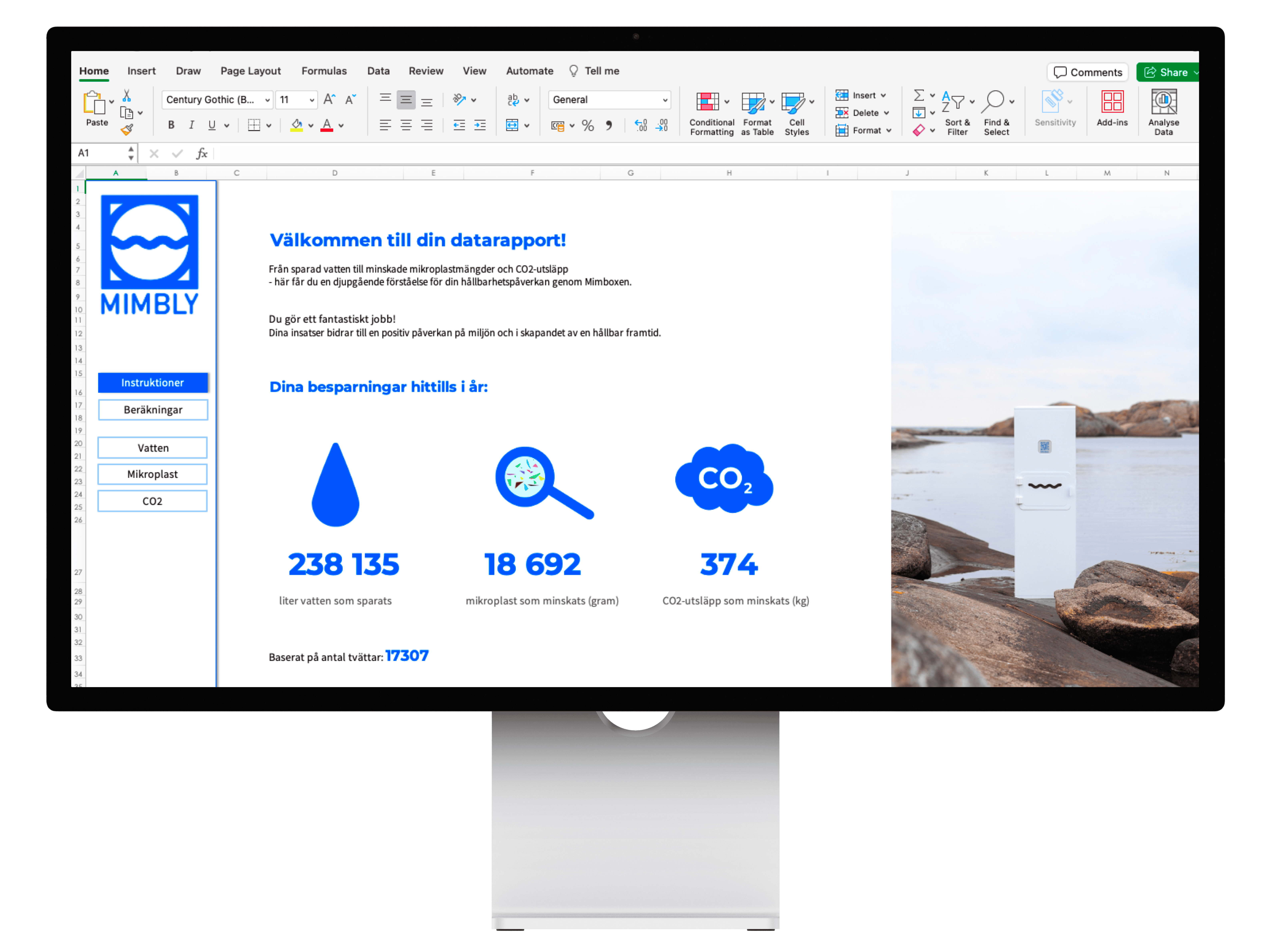Align text right

(427, 125)
